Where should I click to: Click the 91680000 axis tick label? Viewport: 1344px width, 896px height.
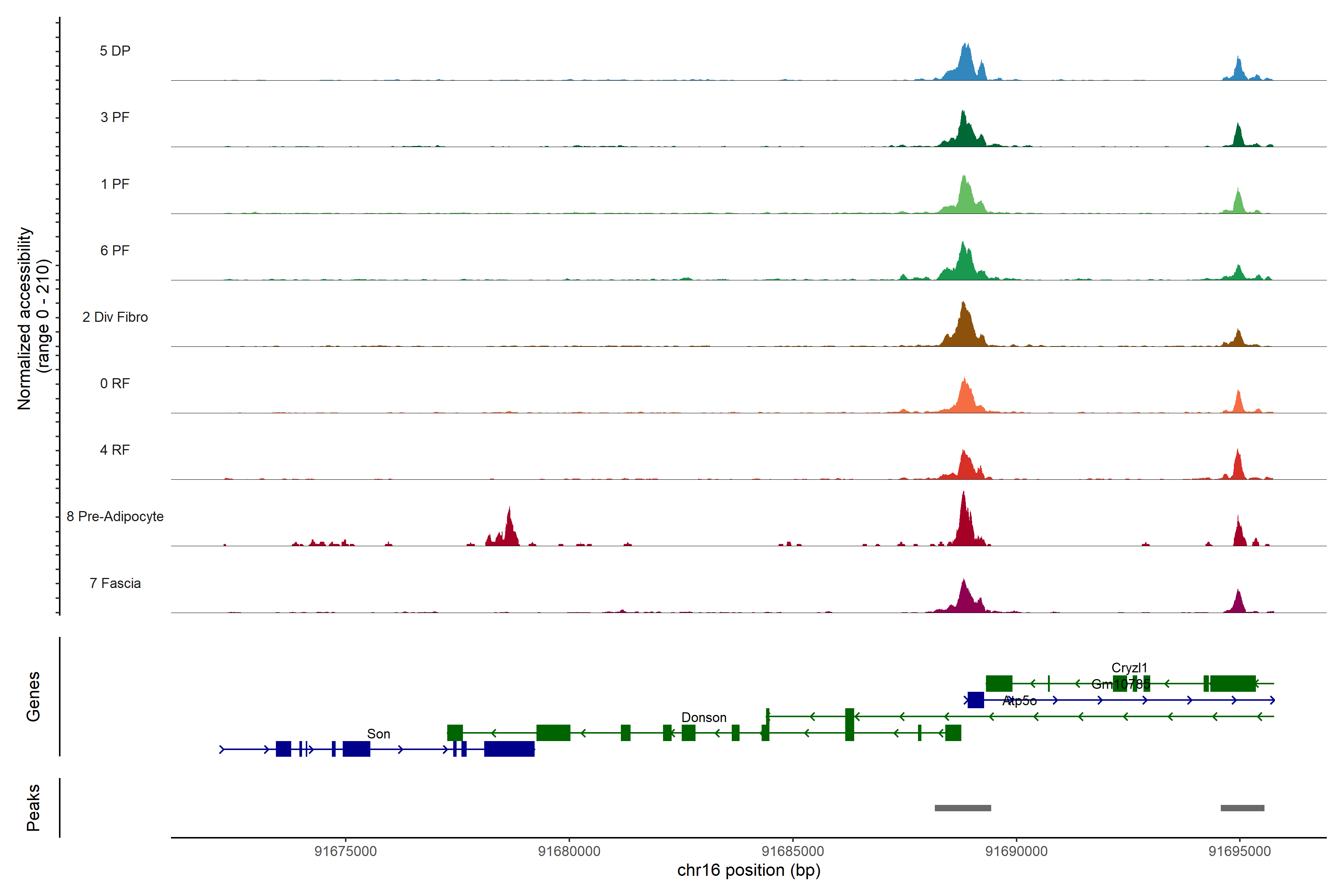point(569,852)
